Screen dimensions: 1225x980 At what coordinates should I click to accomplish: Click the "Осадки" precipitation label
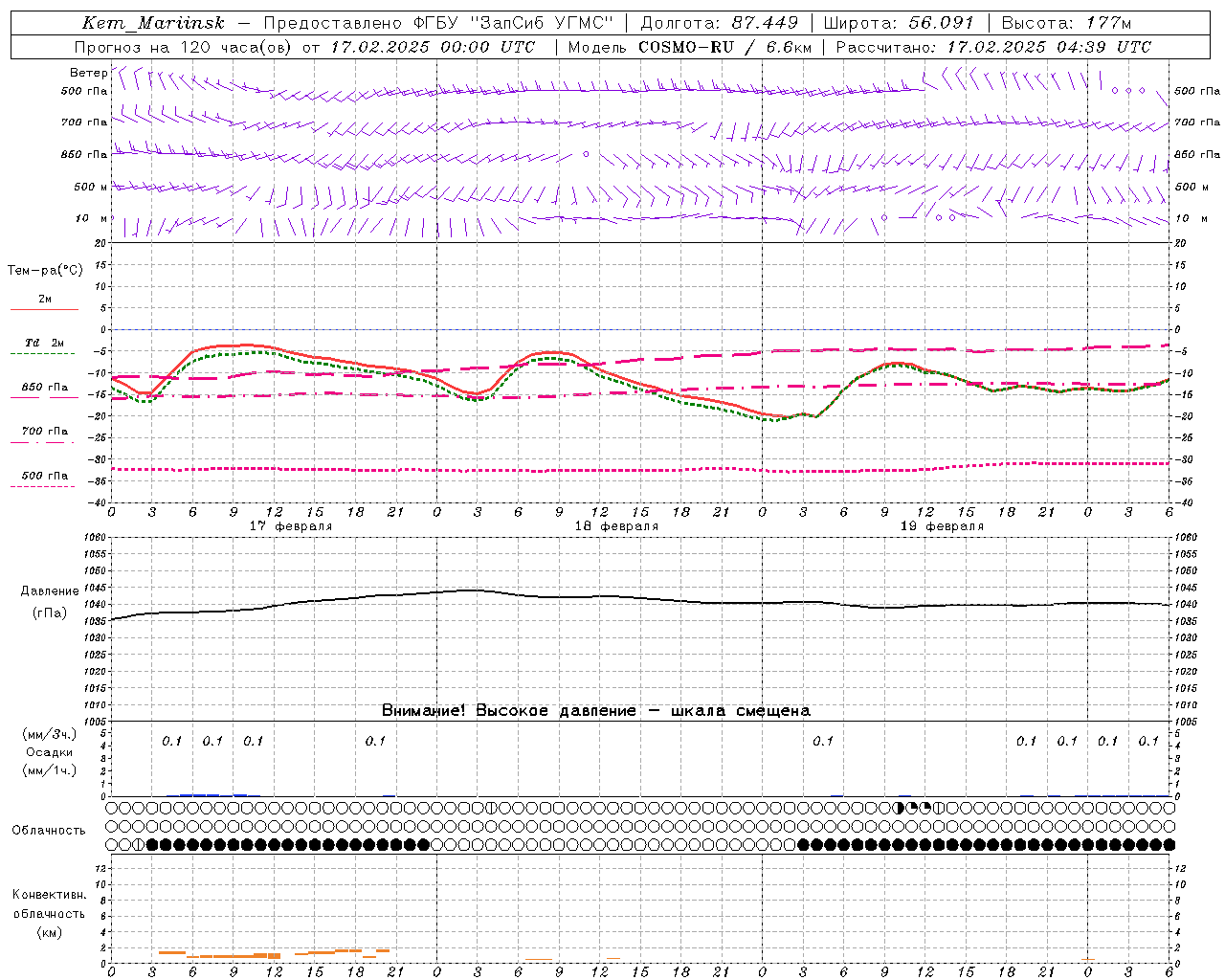click(x=50, y=752)
